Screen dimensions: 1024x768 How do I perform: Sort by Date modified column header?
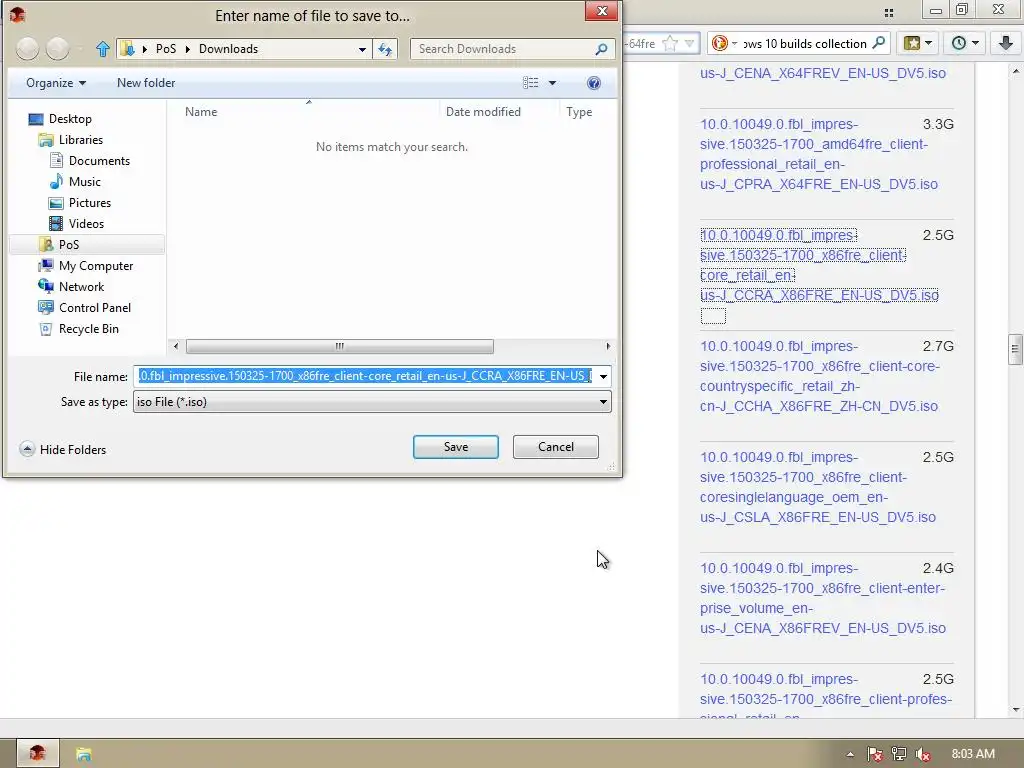pyautogui.click(x=483, y=112)
